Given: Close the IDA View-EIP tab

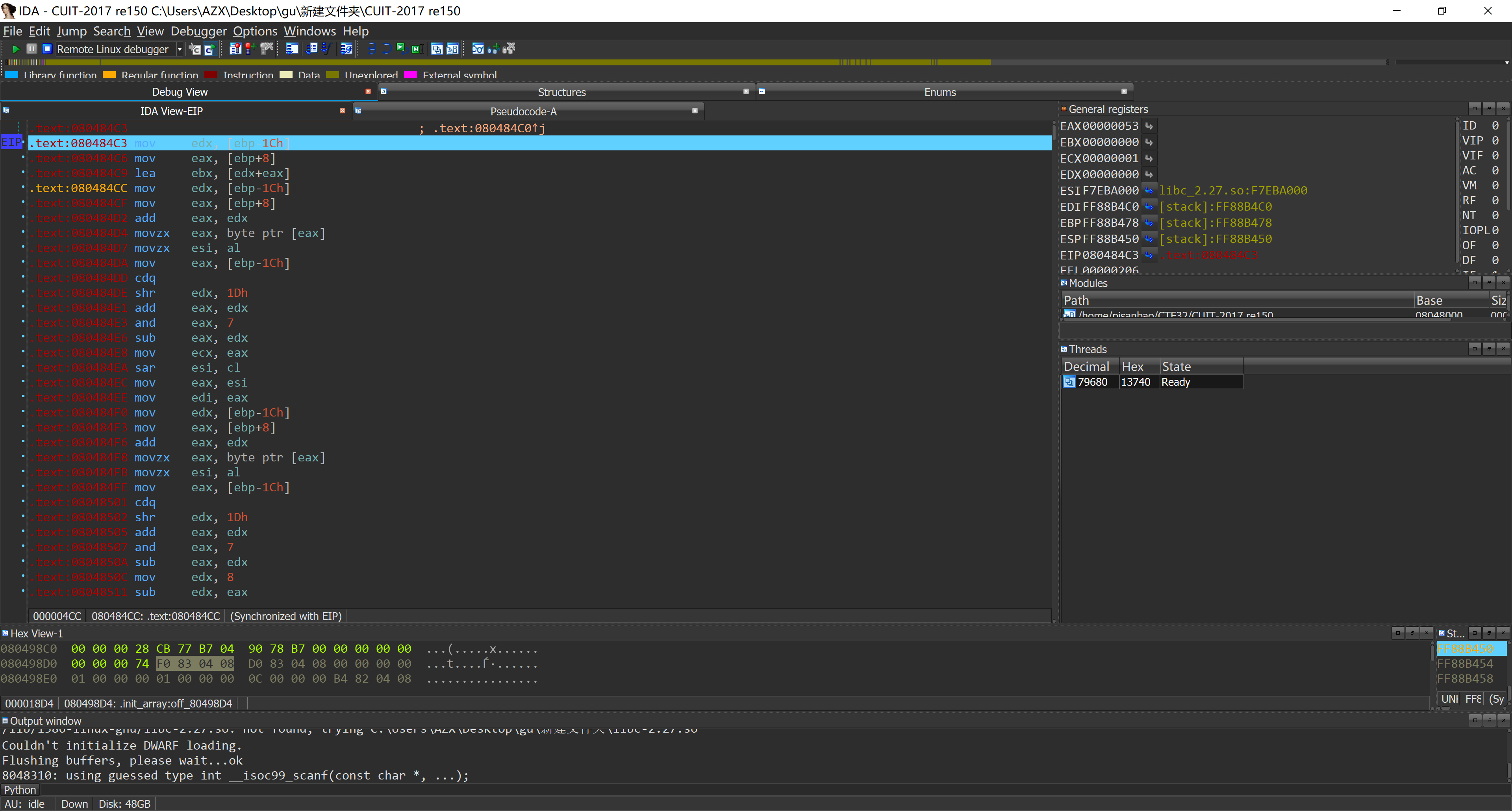Looking at the screenshot, I should click(342, 110).
